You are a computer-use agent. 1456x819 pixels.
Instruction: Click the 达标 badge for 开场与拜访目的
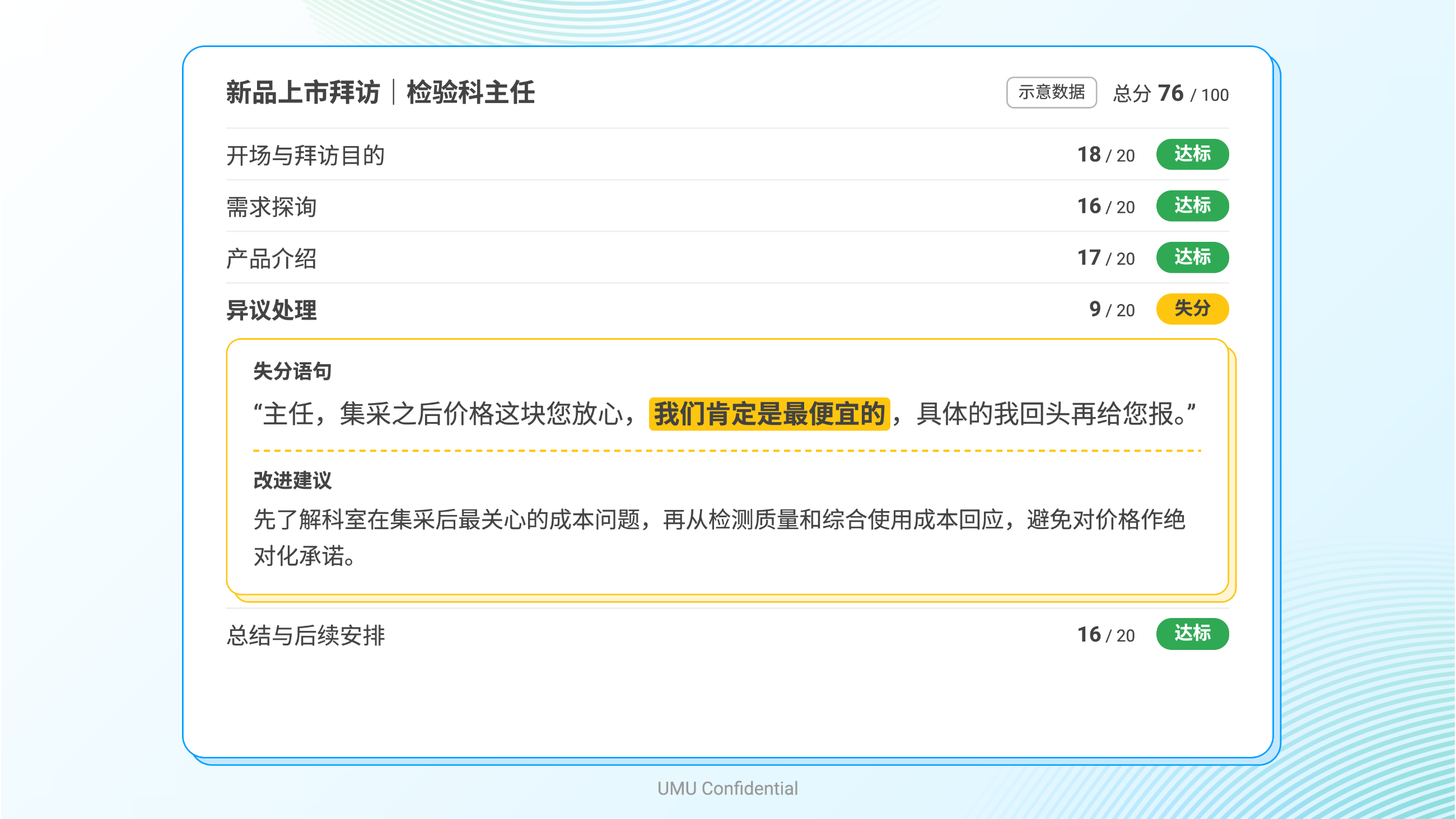coord(1193,155)
